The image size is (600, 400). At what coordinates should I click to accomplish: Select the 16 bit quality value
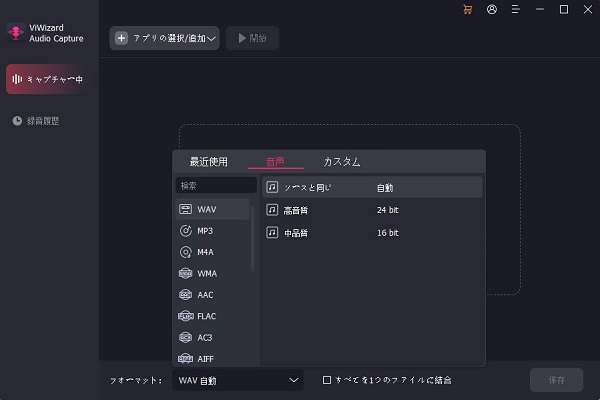pyautogui.click(x=388, y=232)
